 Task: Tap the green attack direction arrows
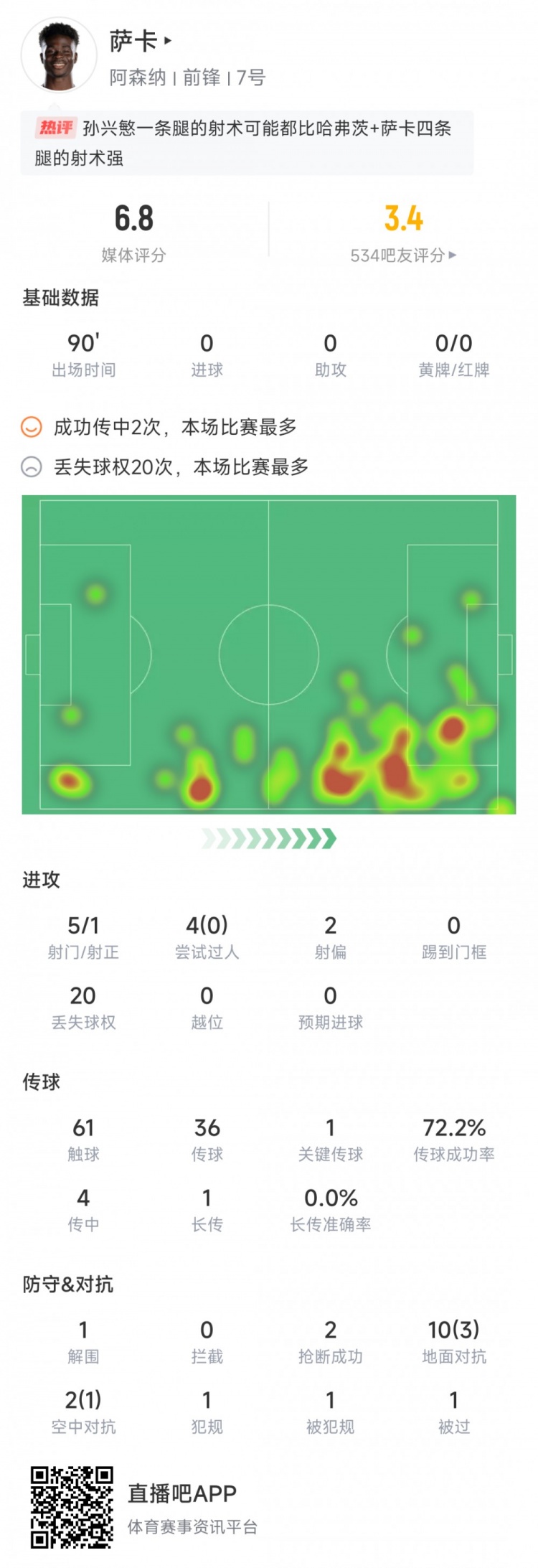coord(269,838)
